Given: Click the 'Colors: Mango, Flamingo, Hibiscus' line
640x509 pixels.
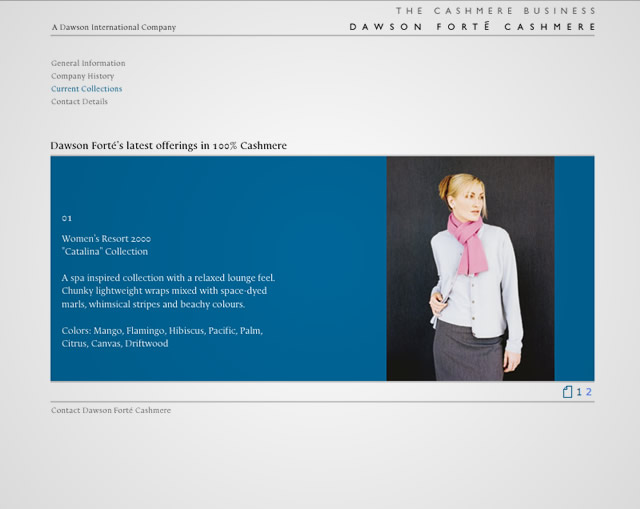Looking at the screenshot, I should coord(162,331).
